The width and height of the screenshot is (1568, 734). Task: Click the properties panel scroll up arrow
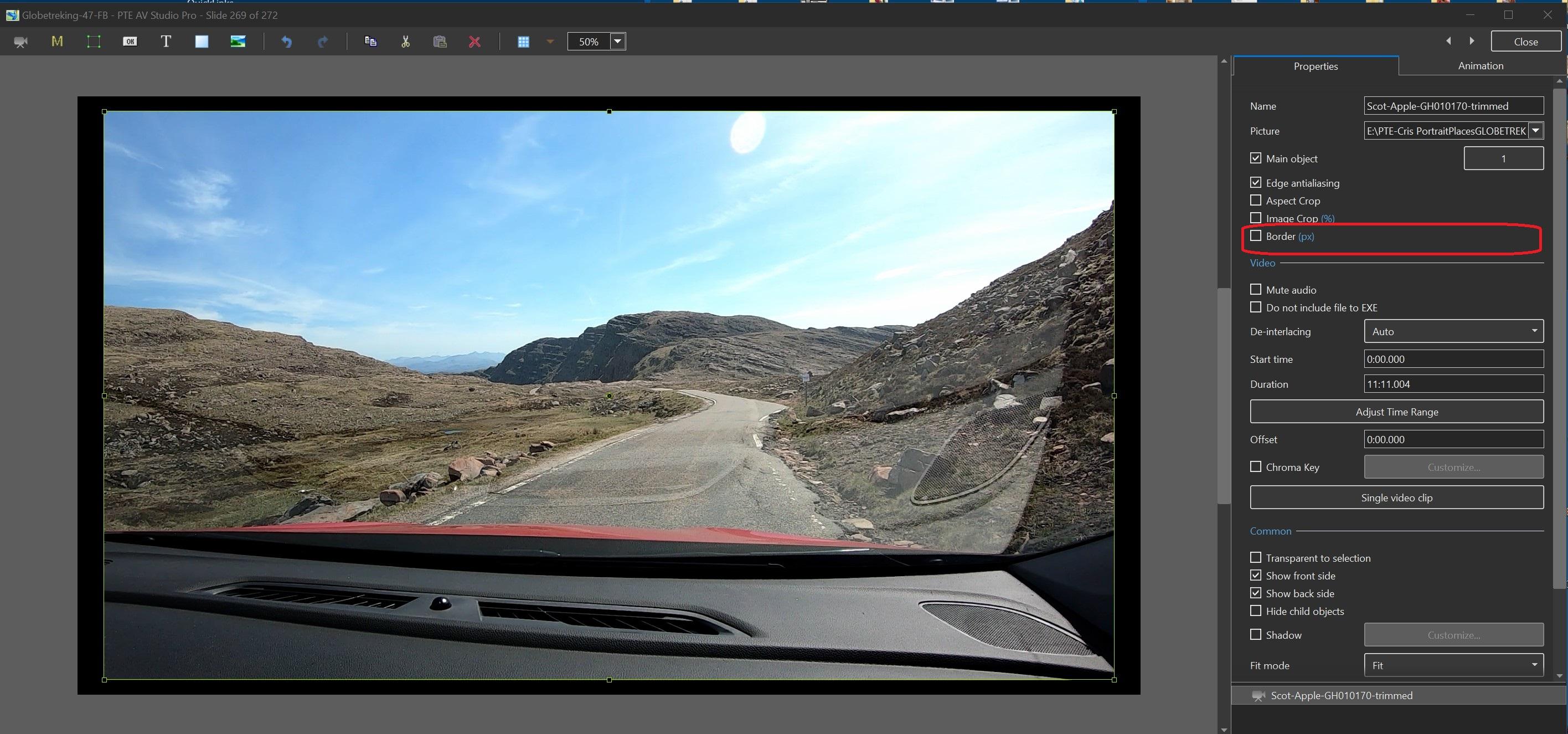click(x=1559, y=80)
